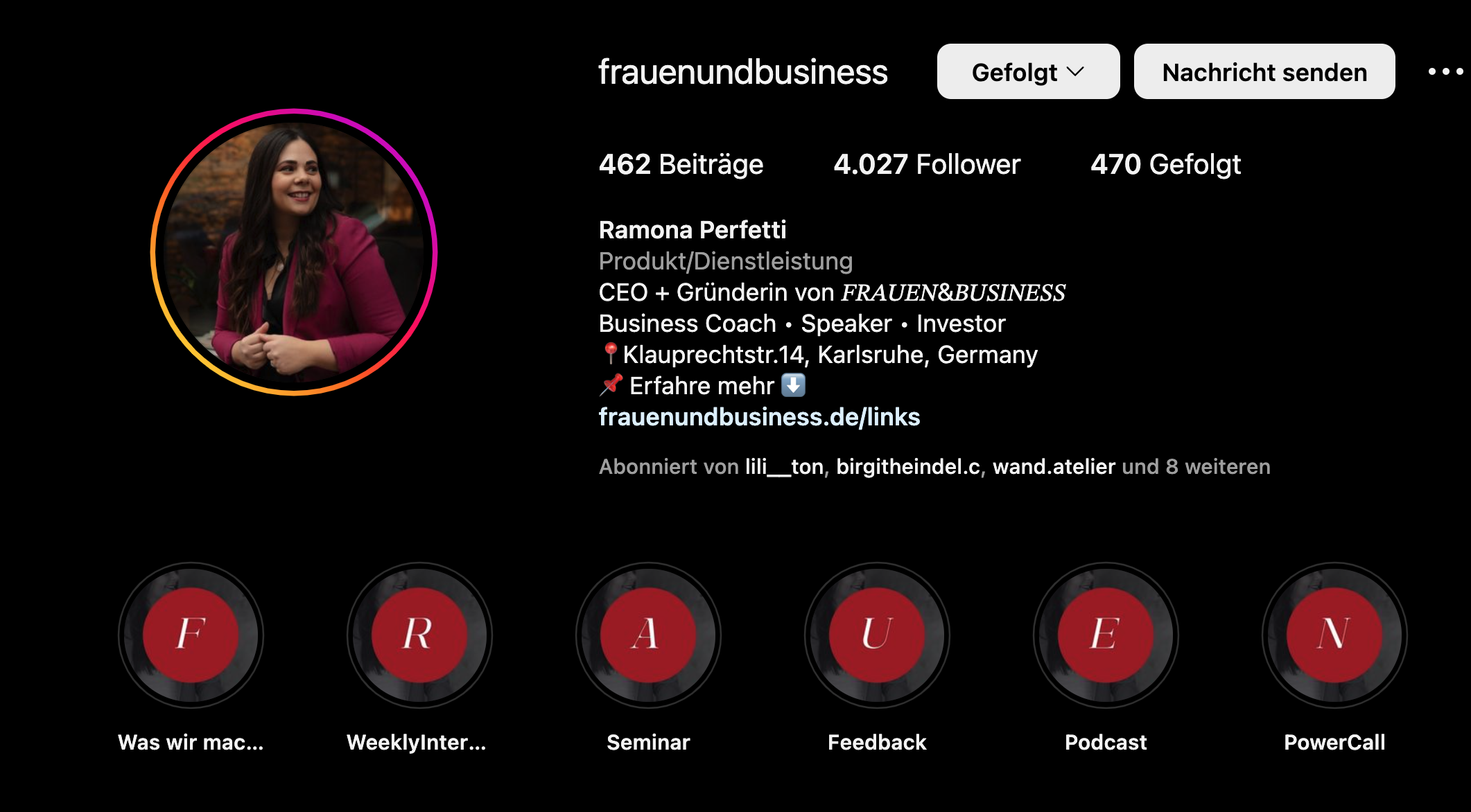
Task: Show 'und 8 weiteren' mutual followers
Action: (x=1196, y=467)
